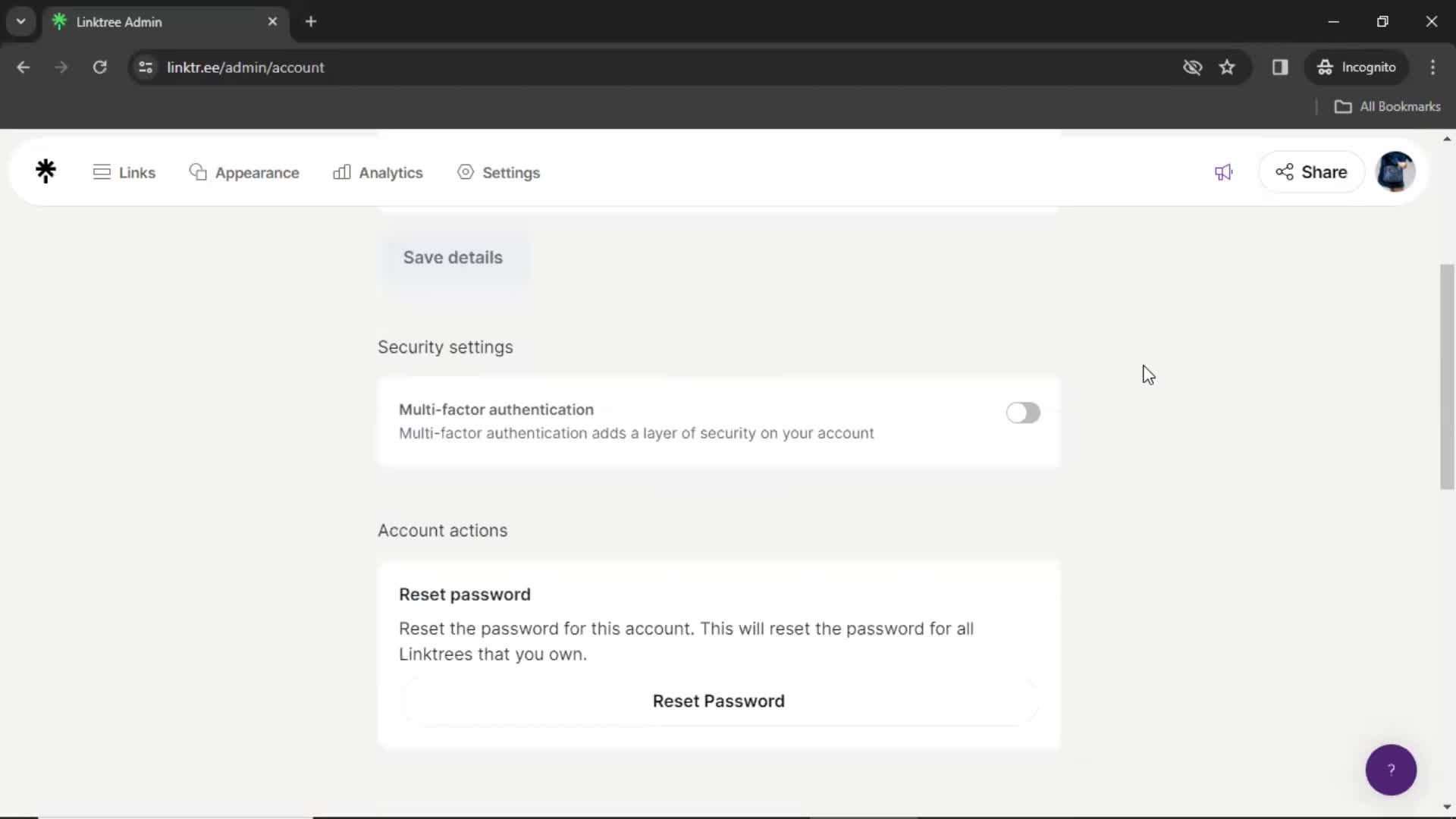The image size is (1456, 819).
Task: Enable Multi-factor authentication toggle
Action: pyautogui.click(x=1023, y=412)
